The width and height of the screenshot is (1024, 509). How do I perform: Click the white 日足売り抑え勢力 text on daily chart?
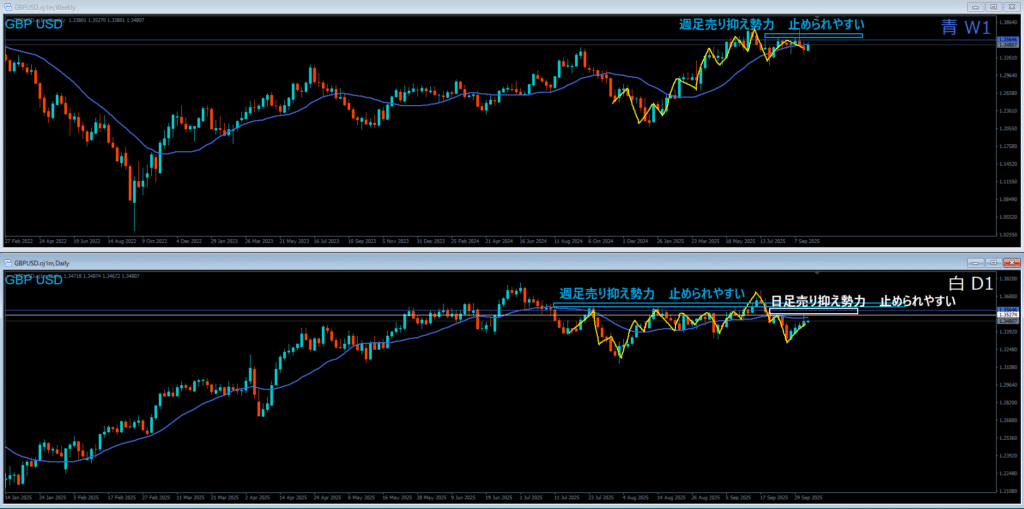click(817, 301)
